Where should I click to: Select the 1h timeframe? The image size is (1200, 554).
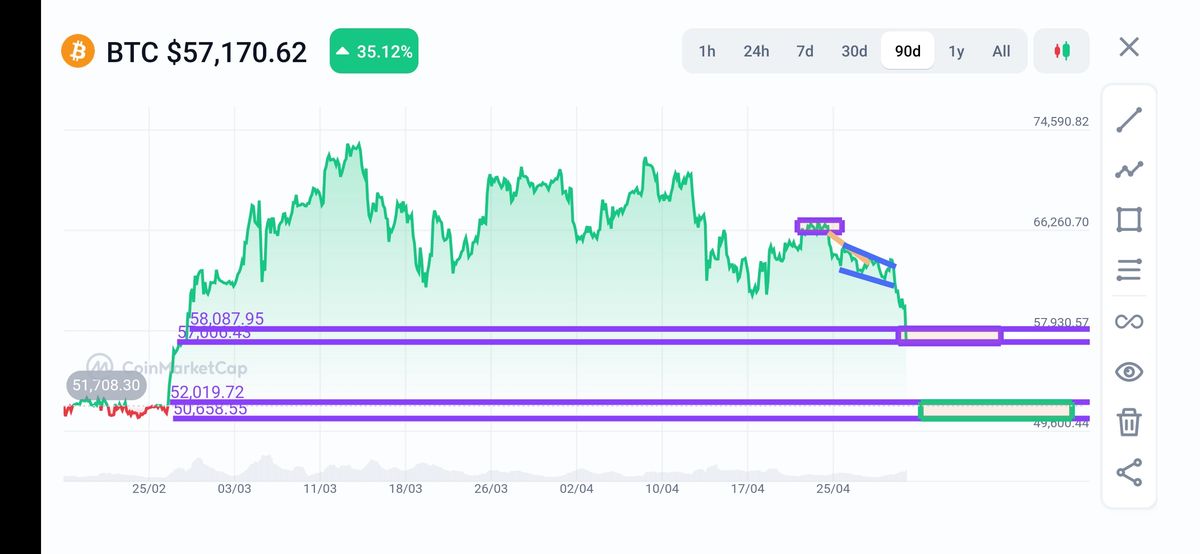707,51
